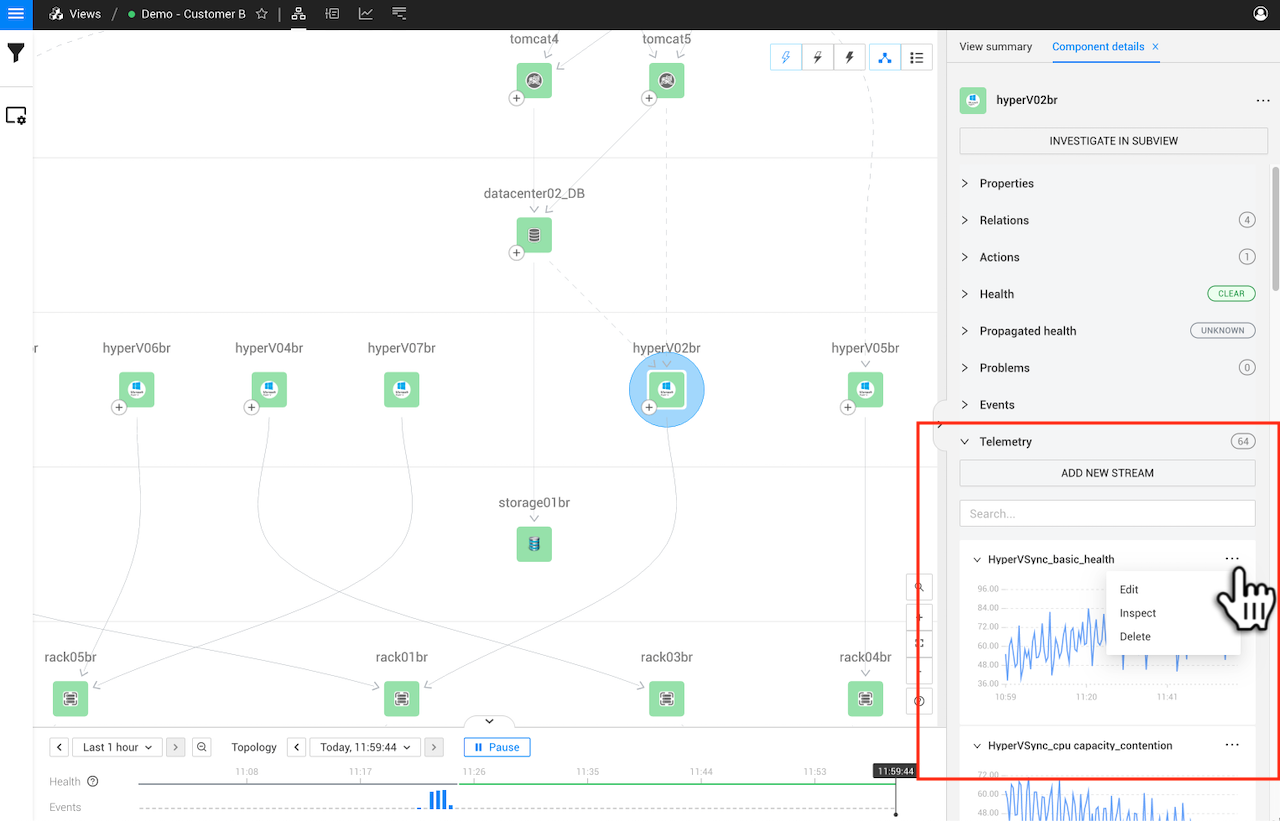Open the filter funnel in left sidebar
The width and height of the screenshot is (1280, 821).
click(16, 53)
